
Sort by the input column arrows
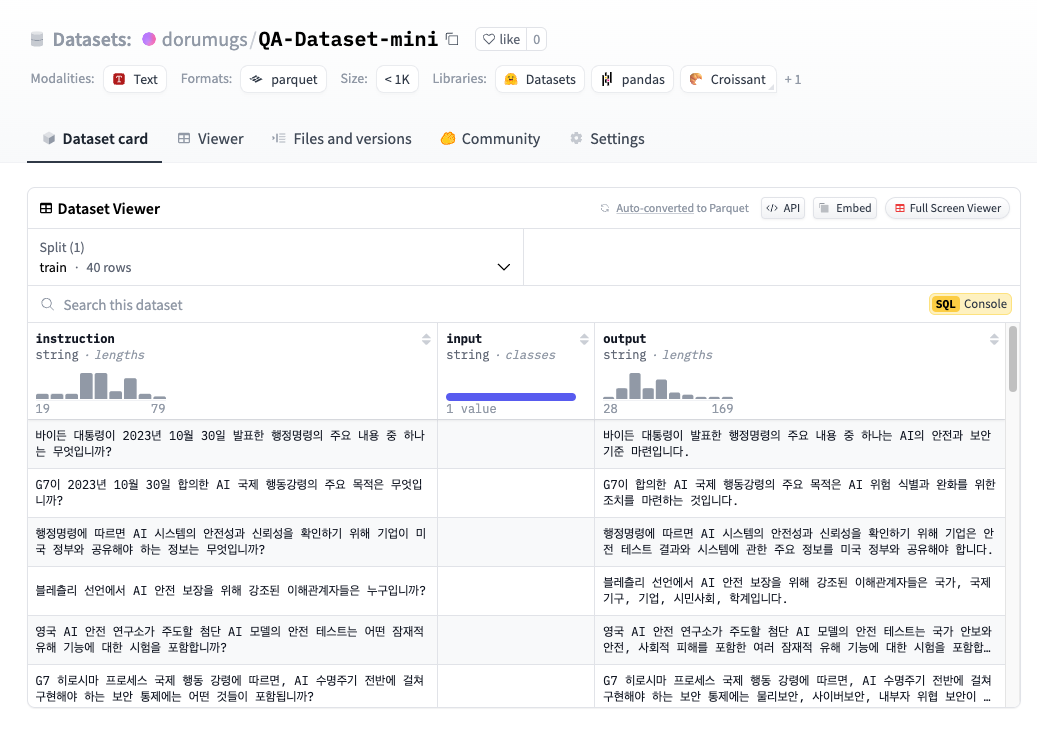pyautogui.click(x=584, y=339)
